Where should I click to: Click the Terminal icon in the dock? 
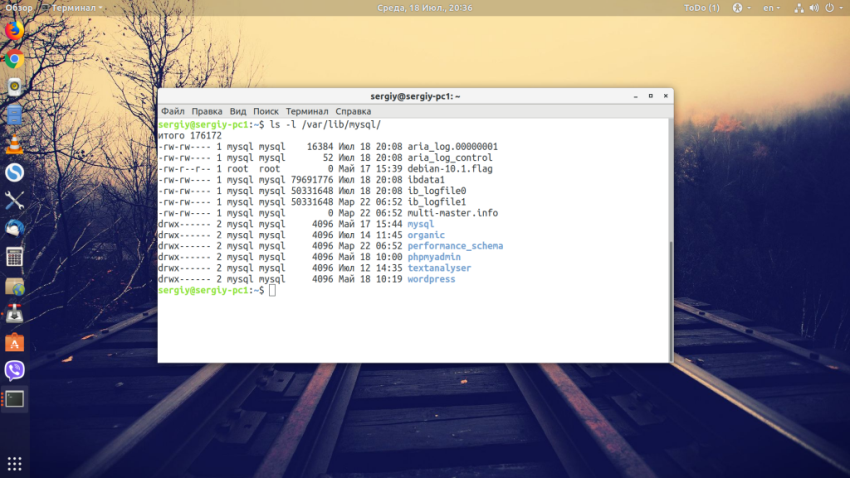pos(14,400)
